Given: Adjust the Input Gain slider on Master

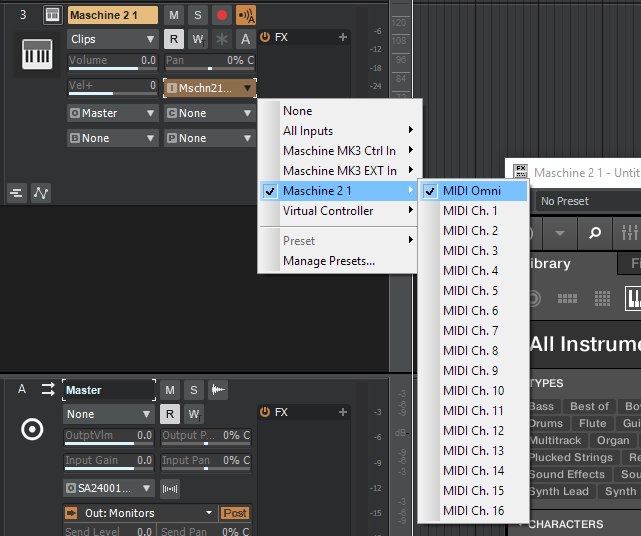Looking at the screenshot, I should 109,462.
